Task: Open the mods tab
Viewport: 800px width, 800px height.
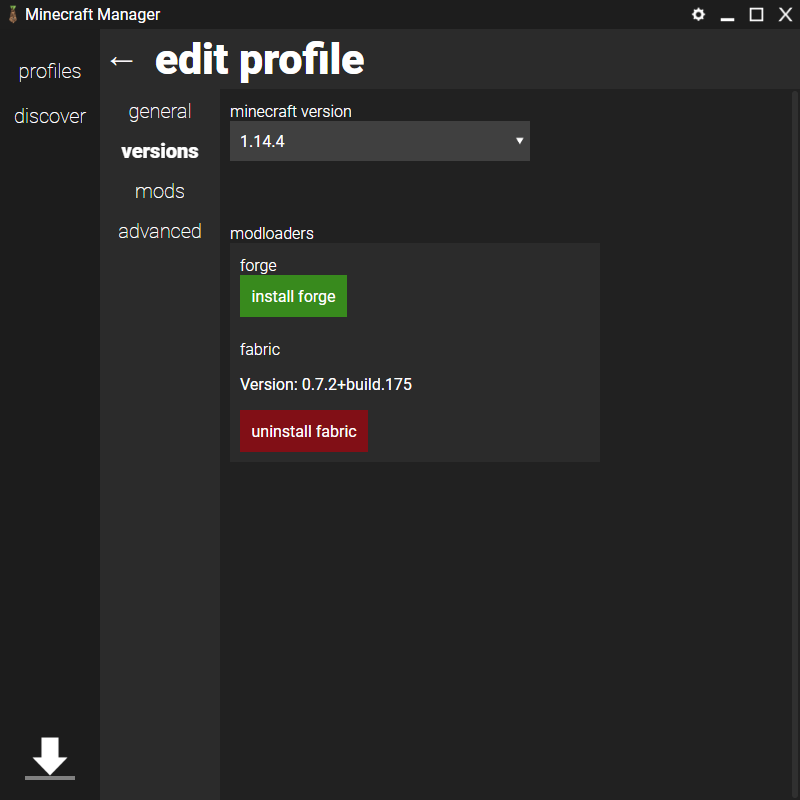Action: tap(160, 191)
